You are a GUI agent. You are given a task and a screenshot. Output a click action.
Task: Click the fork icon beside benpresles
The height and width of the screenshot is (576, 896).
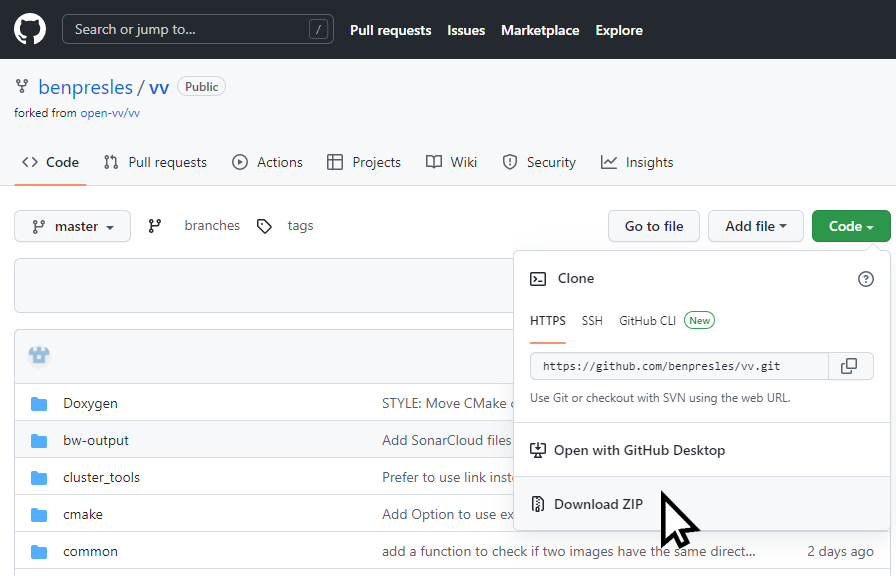pyautogui.click(x=22, y=86)
